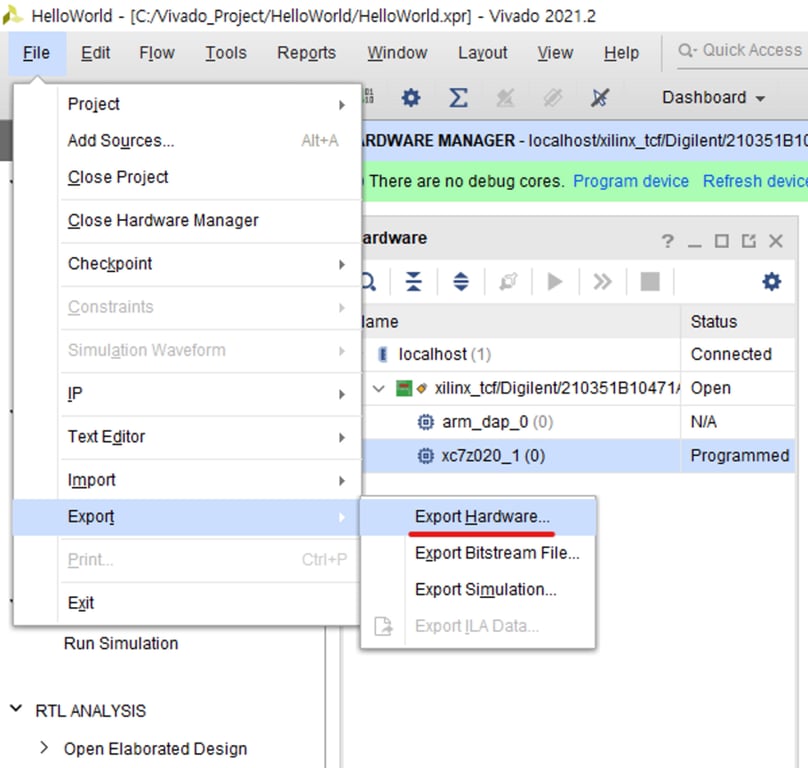Screen dimensions: 808x768
Task: Open the Window menu
Action: click(397, 53)
